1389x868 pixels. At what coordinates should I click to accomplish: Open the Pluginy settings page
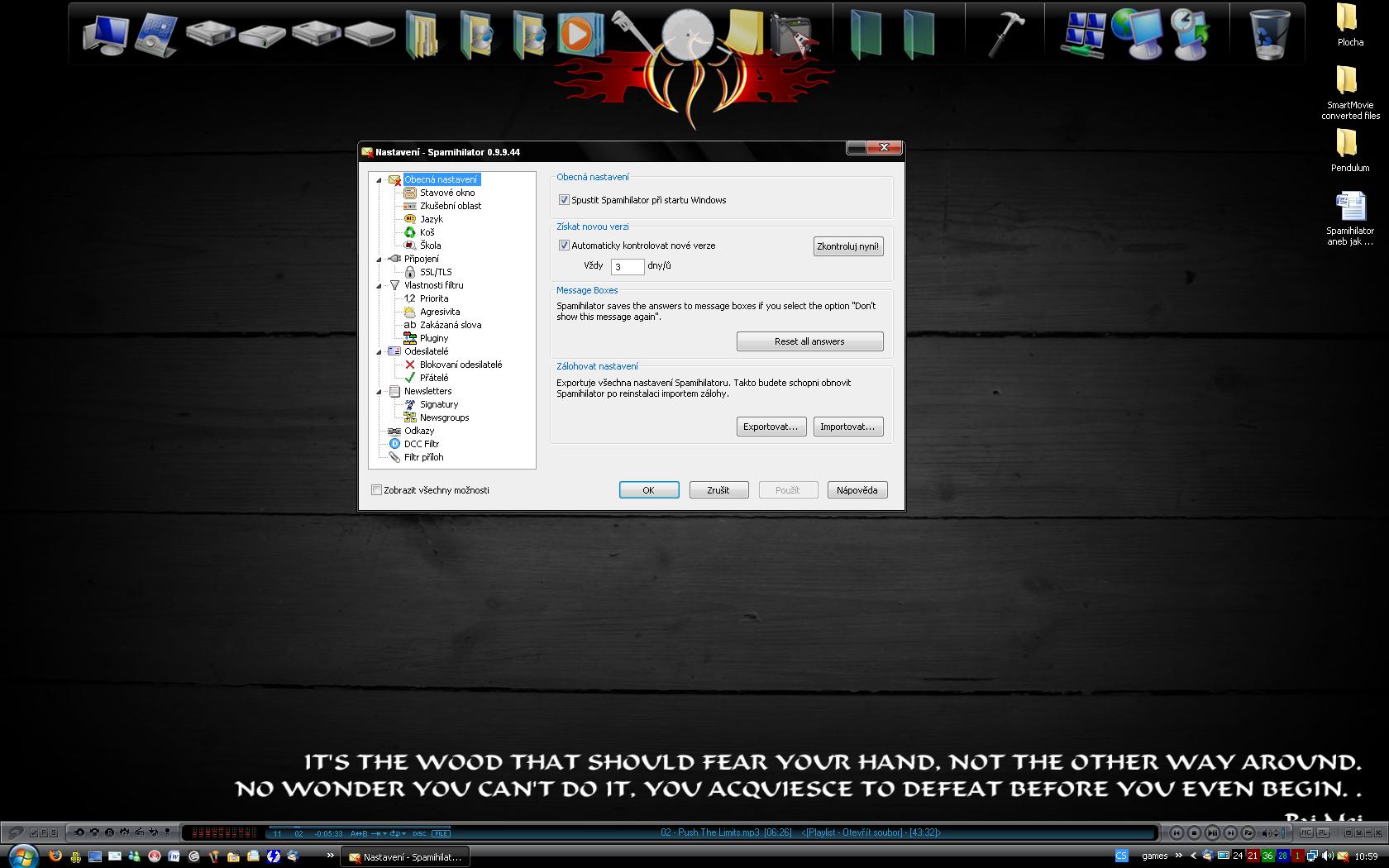tap(434, 338)
